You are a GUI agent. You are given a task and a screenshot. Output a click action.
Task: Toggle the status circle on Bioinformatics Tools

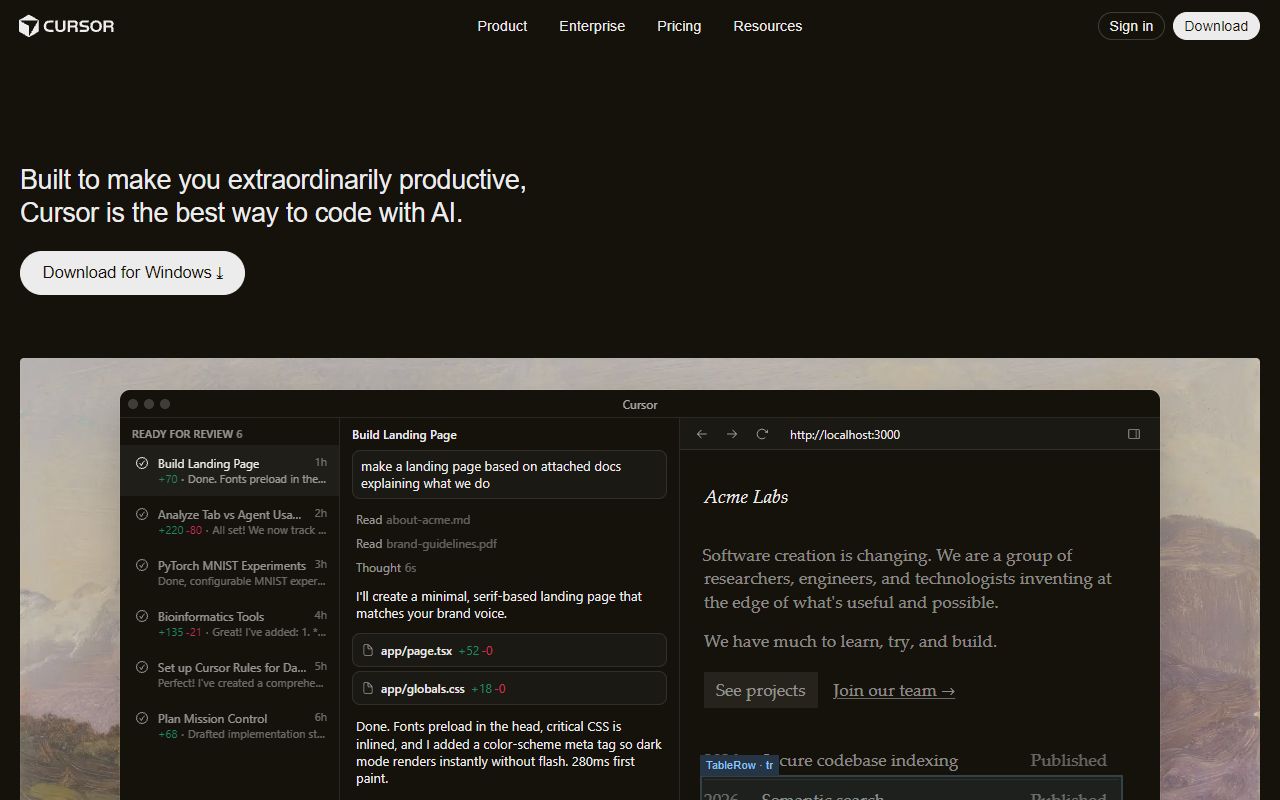(x=141, y=616)
